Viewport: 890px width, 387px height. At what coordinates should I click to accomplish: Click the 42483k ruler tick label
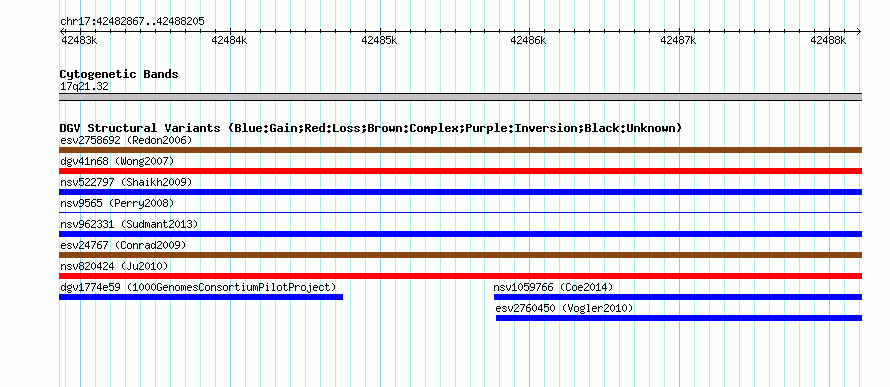point(79,40)
